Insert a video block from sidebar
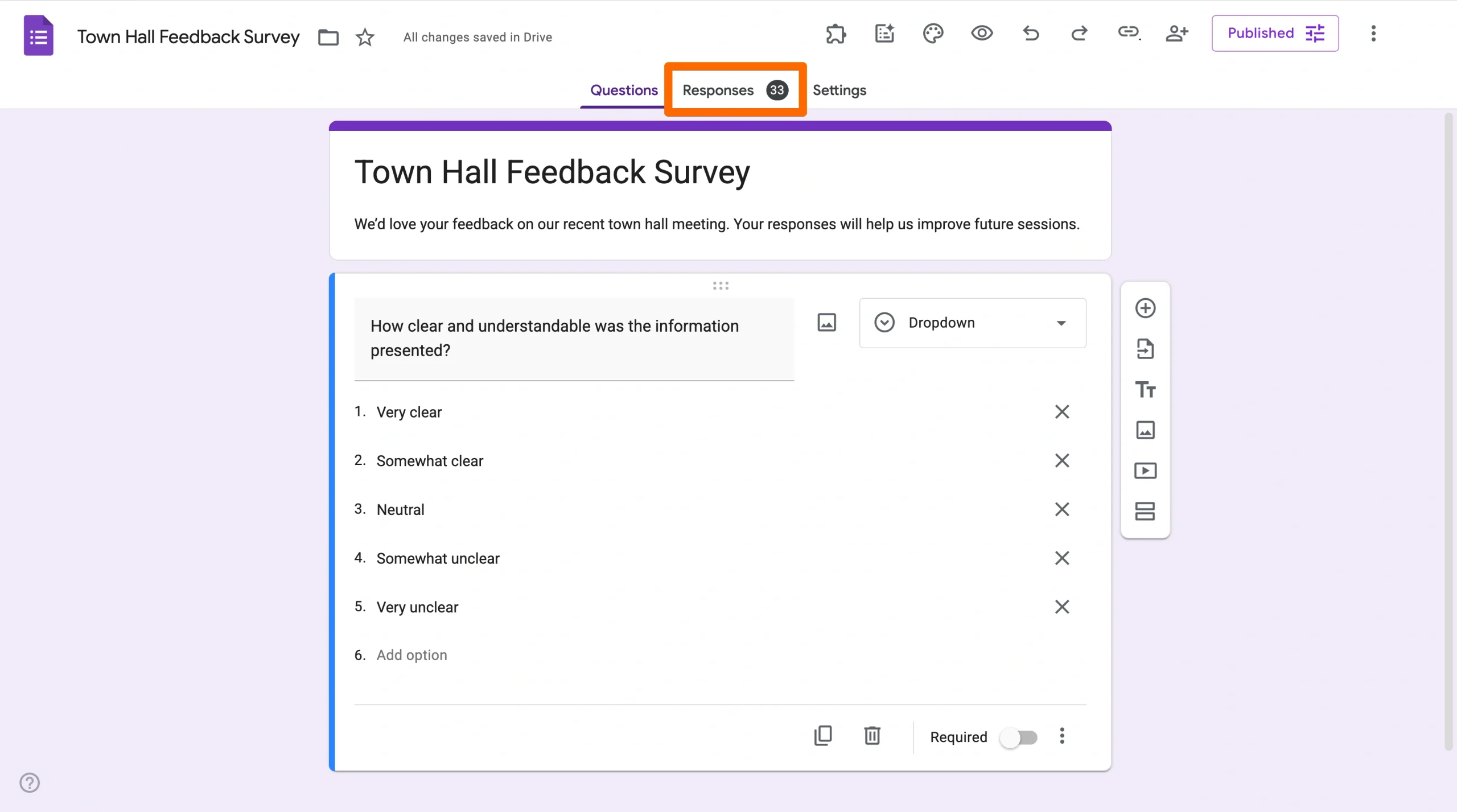1457x812 pixels. point(1145,471)
